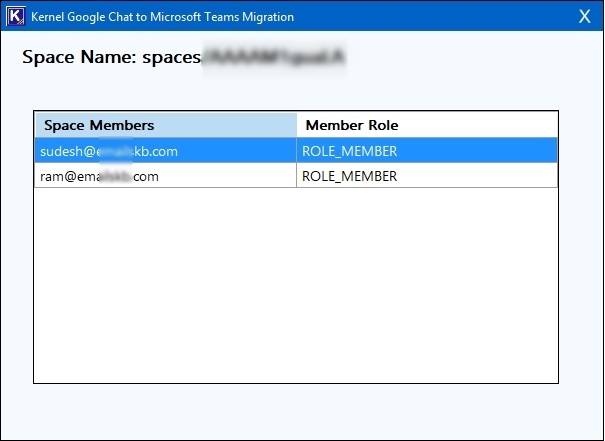Select the sudesh@ member email cell
This screenshot has height=441, width=605.
[x=166, y=151]
